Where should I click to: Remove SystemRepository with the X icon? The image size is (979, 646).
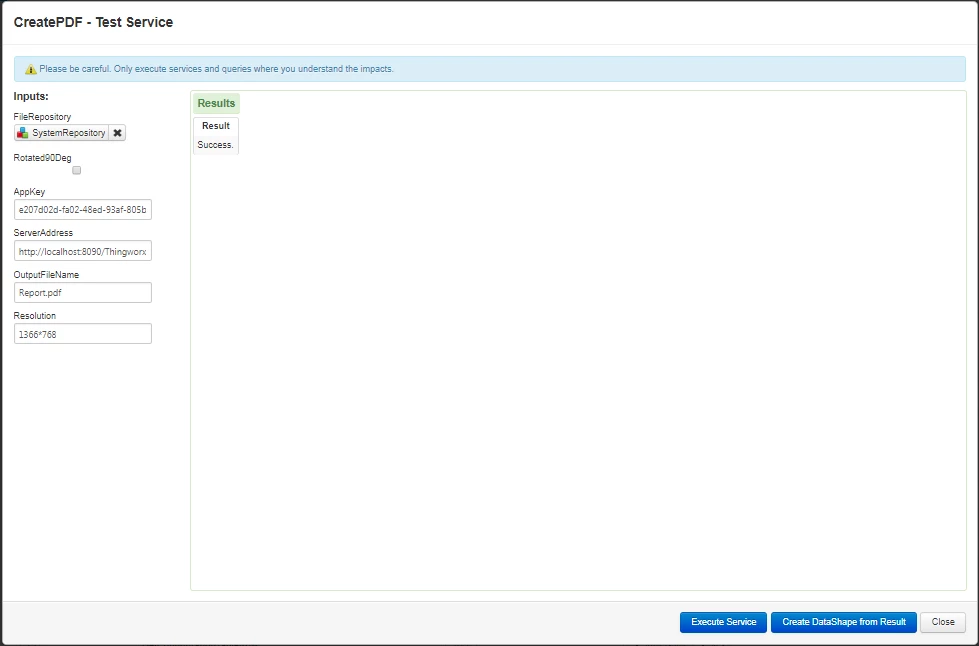tap(117, 133)
